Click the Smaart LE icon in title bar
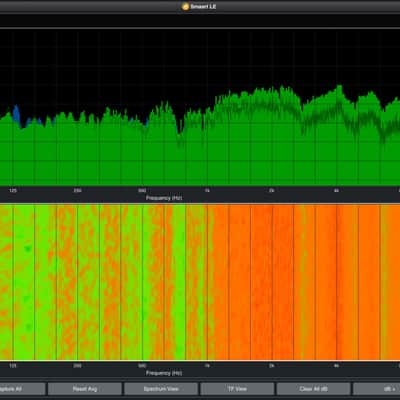 pos(185,6)
